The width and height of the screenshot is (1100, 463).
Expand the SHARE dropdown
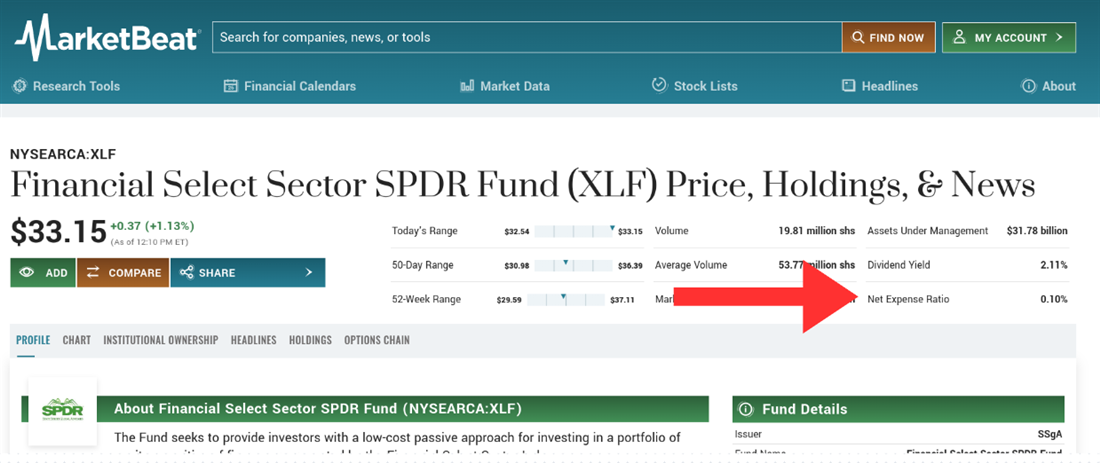(247, 272)
